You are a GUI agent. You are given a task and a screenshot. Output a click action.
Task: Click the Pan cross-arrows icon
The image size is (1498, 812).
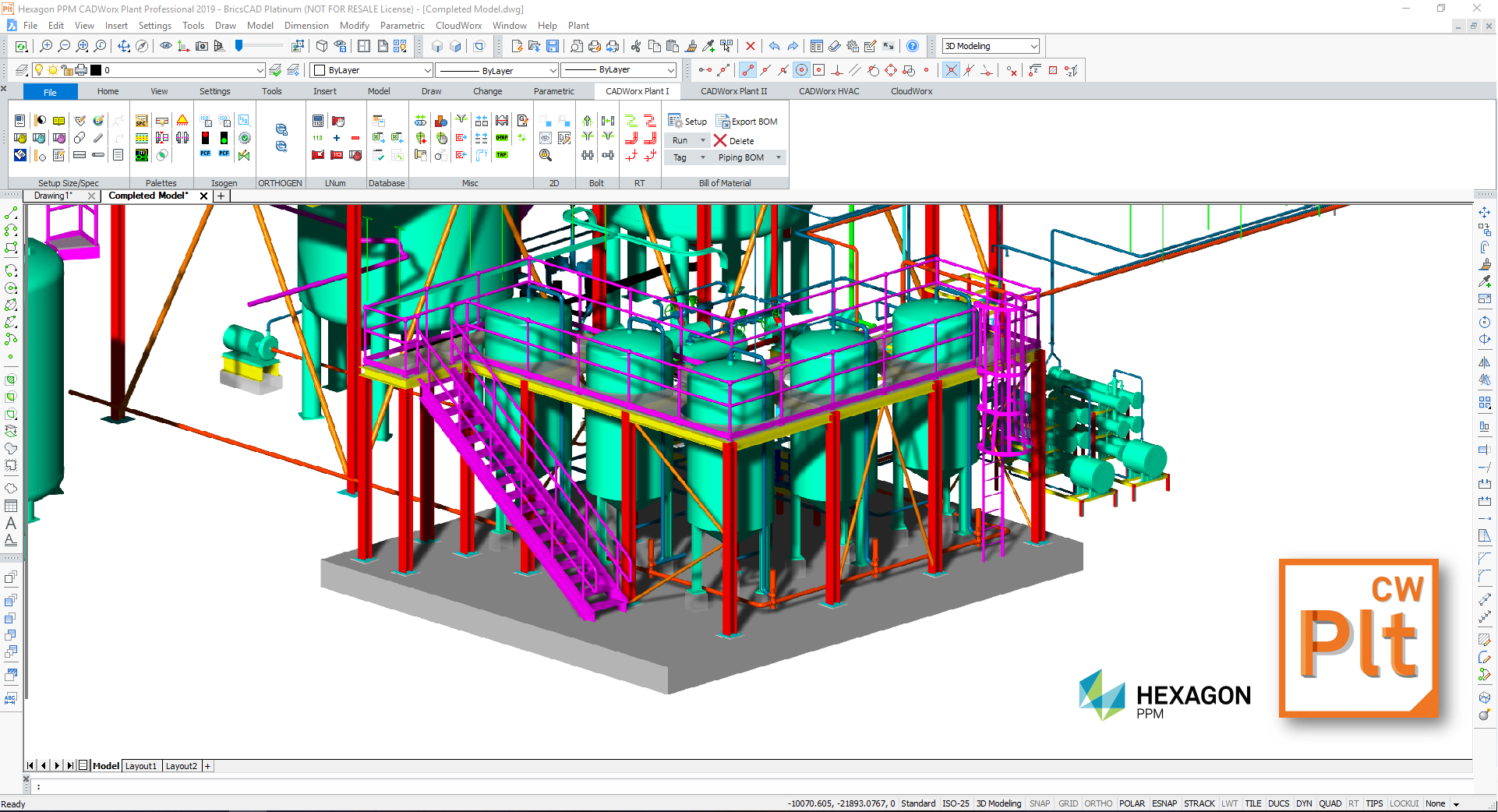click(124, 47)
